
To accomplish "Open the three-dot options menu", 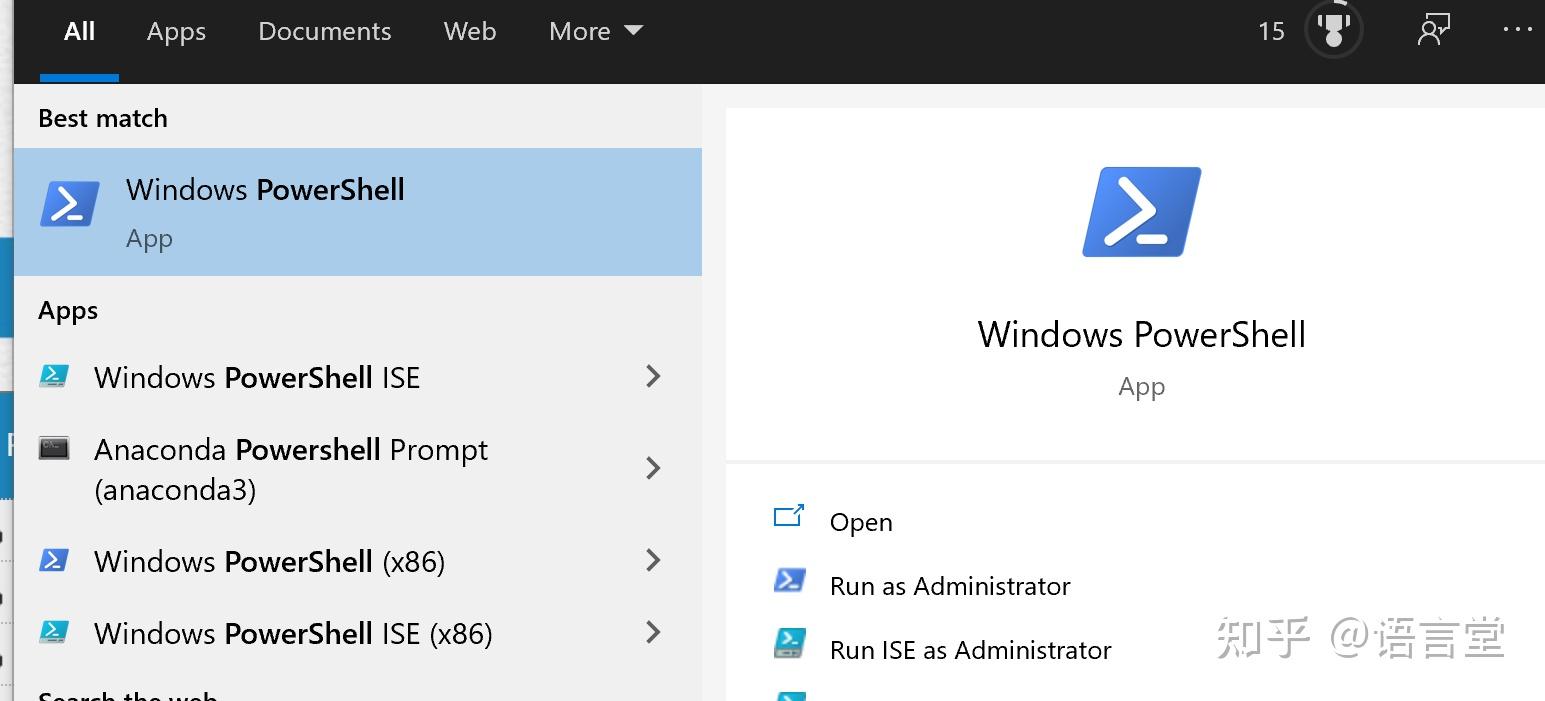I will (x=1517, y=30).
